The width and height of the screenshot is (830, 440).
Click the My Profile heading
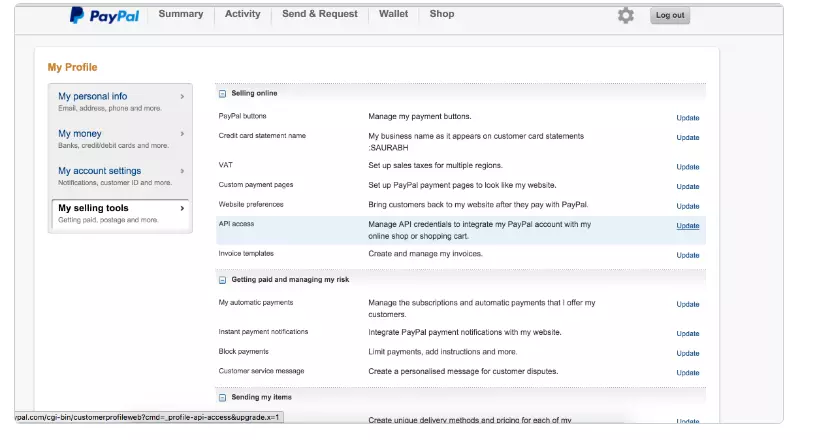pyautogui.click(x=73, y=67)
